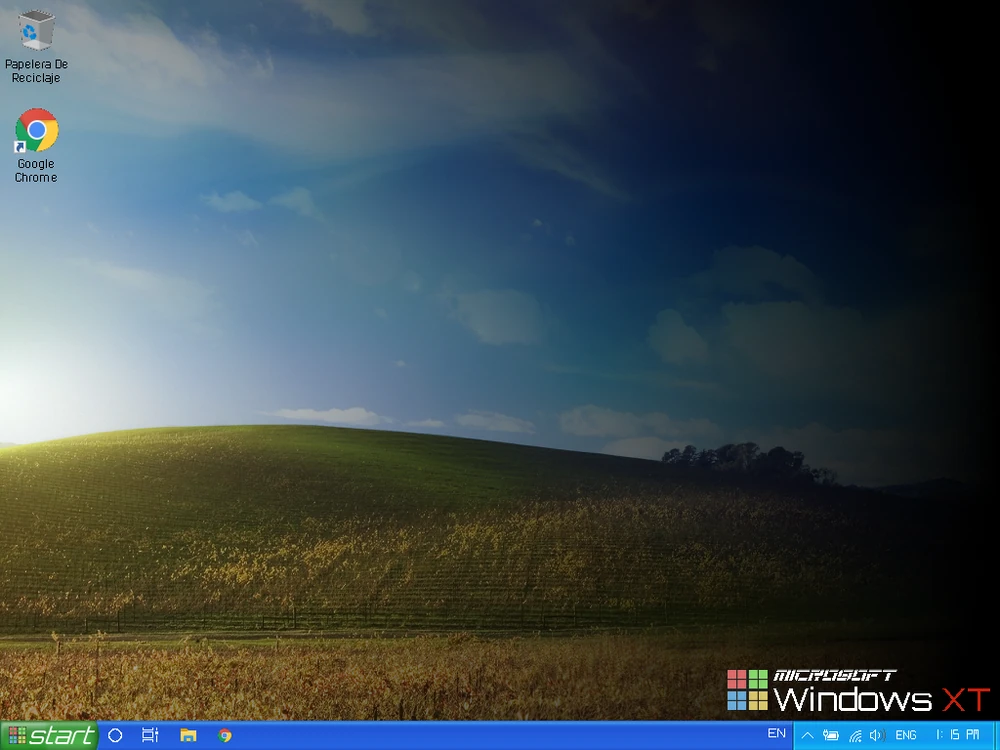Open the Papelera De Reciclaje
Image resolution: width=1000 pixels, height=750 pixels.
click(36, 30)
